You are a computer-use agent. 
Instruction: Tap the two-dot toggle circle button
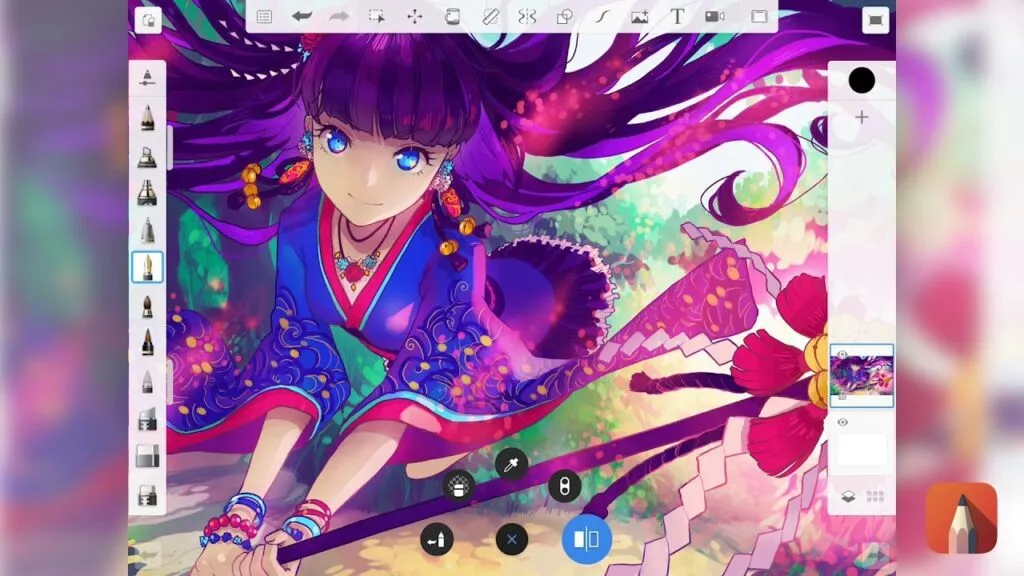point(565,486)
